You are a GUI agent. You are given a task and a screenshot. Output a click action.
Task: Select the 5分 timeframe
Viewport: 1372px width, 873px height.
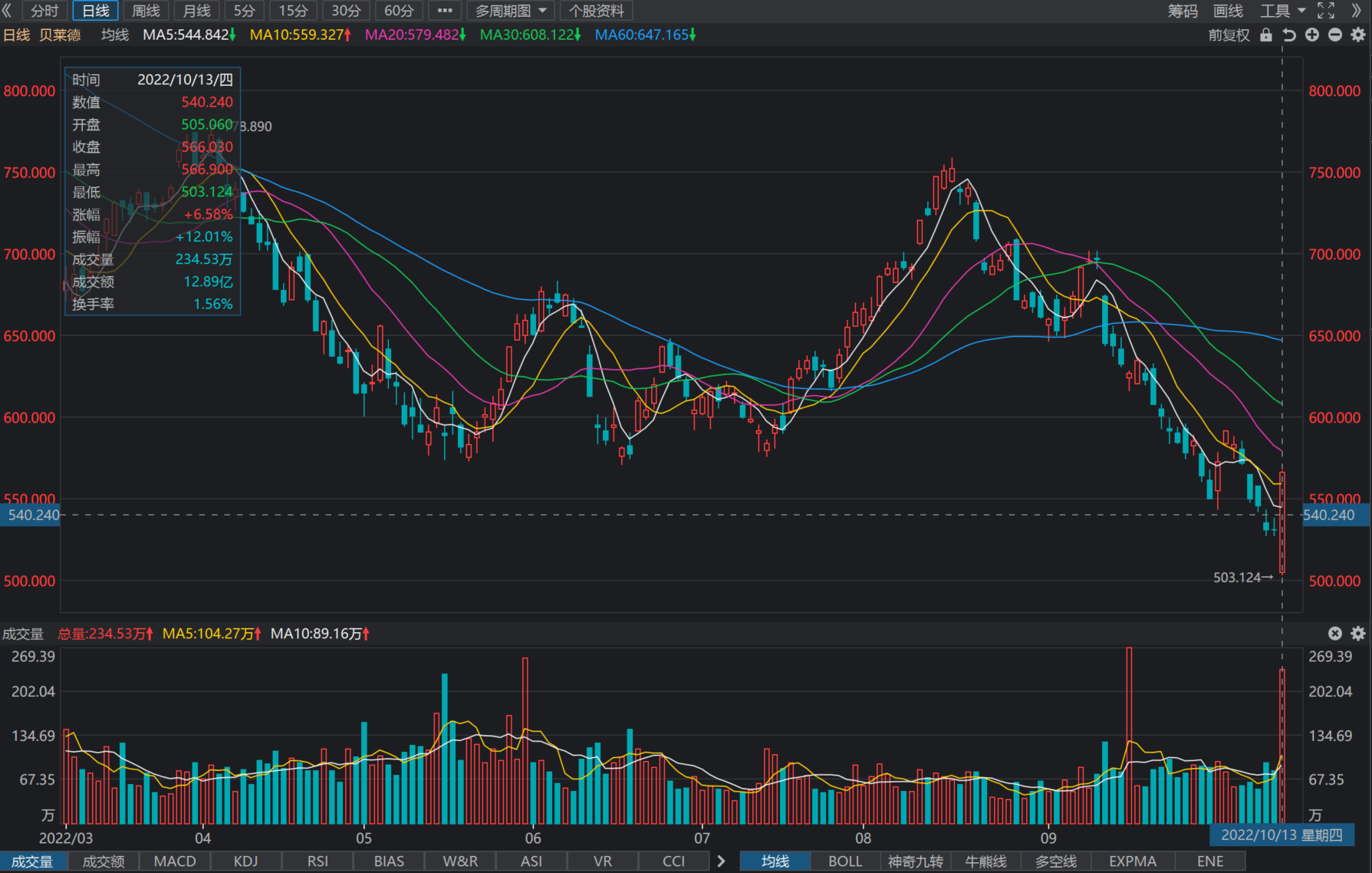[245, 11]
